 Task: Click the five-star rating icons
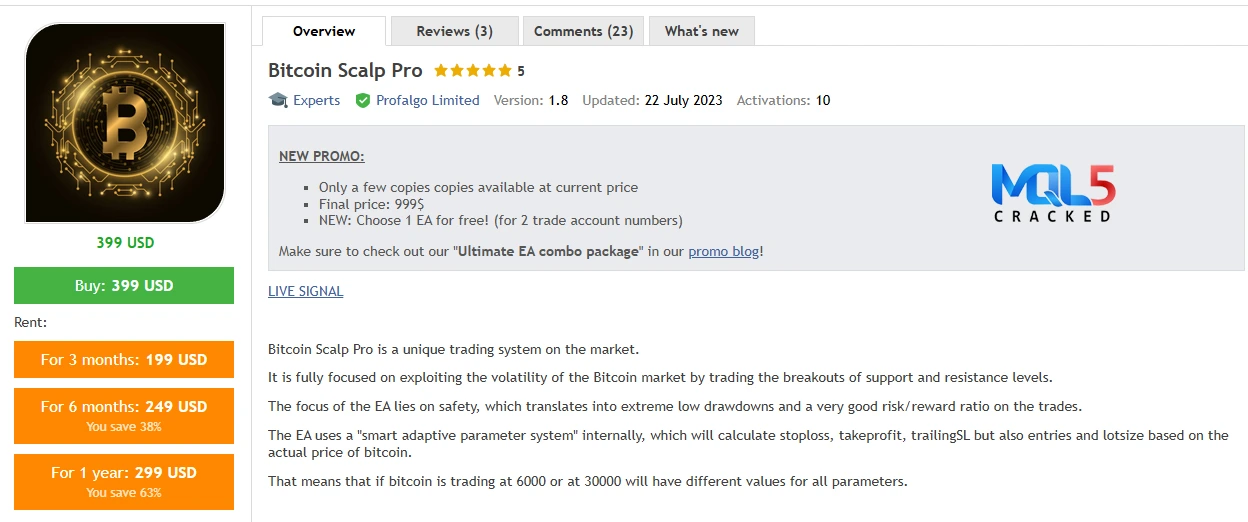tap(473, 71)
